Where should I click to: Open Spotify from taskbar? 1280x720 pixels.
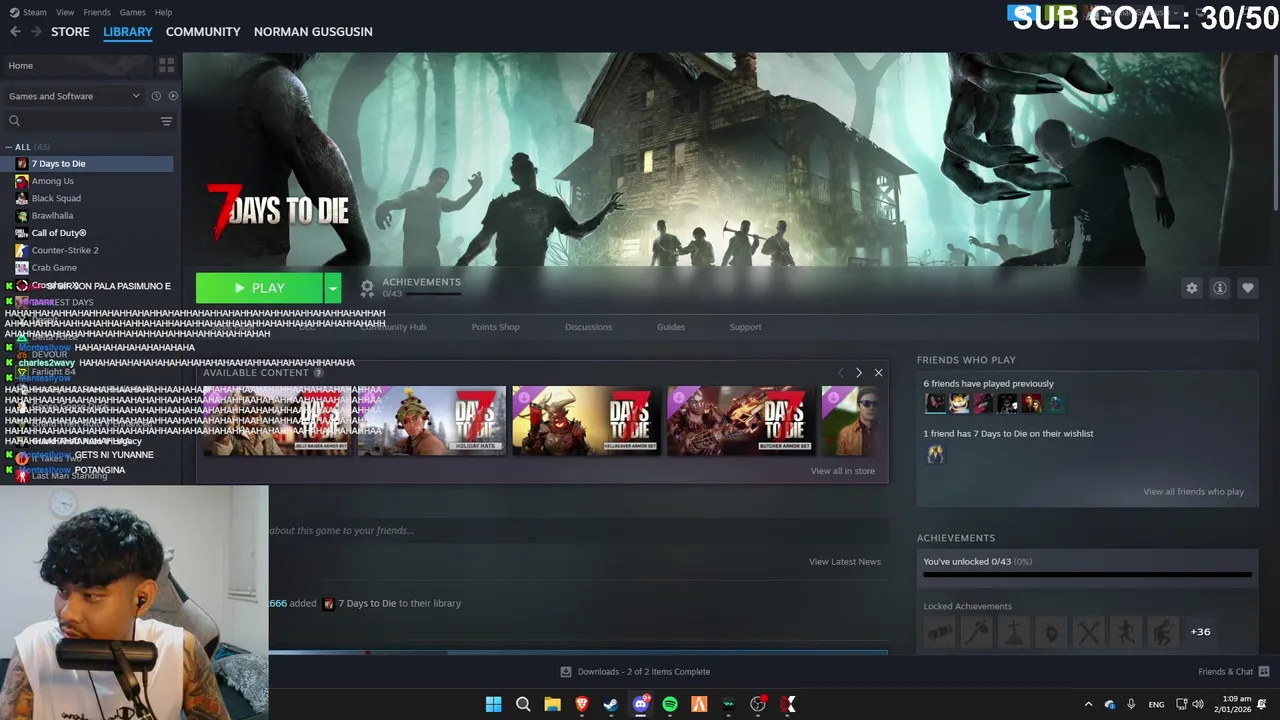pos(670,705)
